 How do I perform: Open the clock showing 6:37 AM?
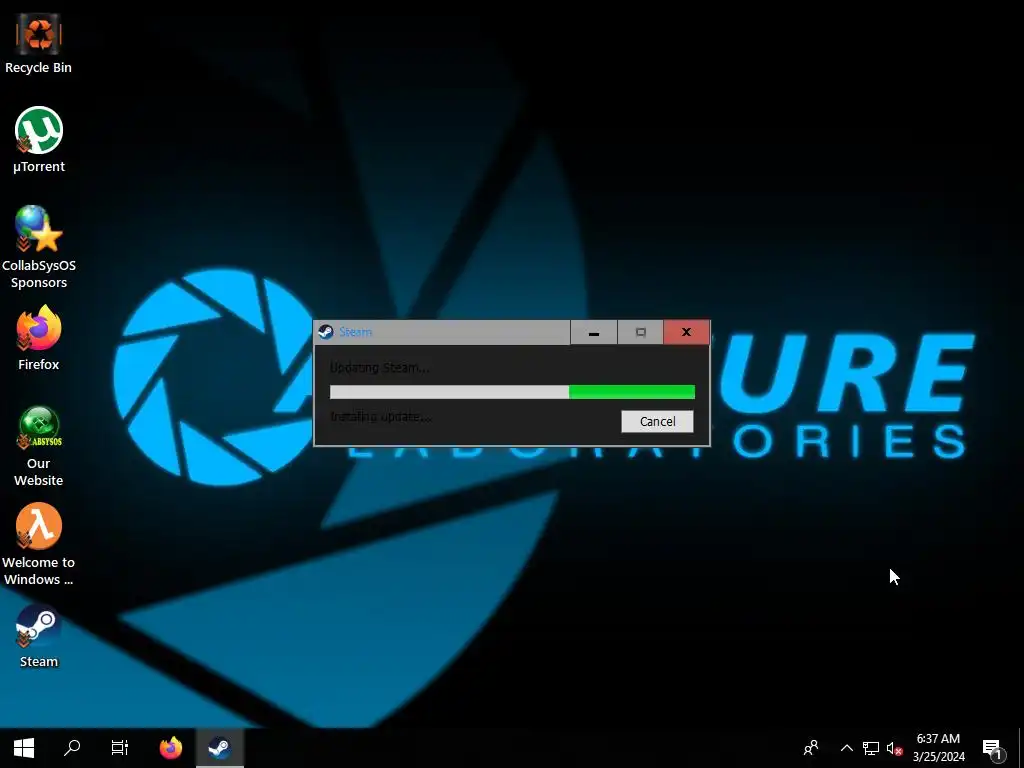click(938, 748)
